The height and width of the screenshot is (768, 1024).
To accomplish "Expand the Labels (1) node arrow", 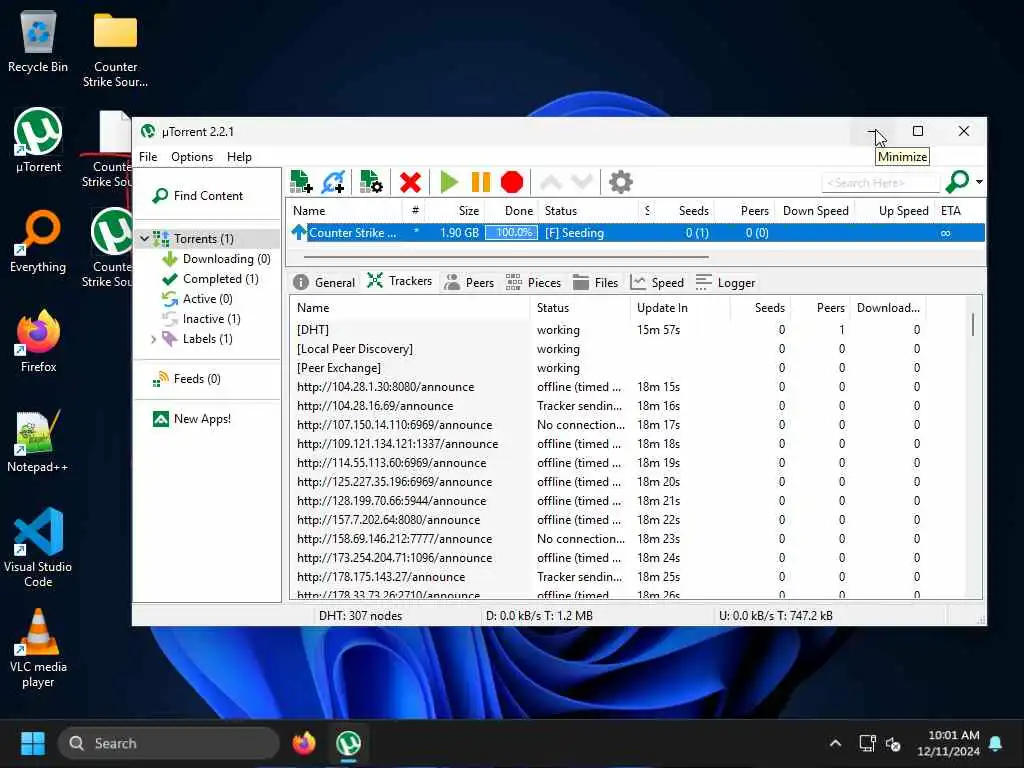I will (x=153, y=340).
